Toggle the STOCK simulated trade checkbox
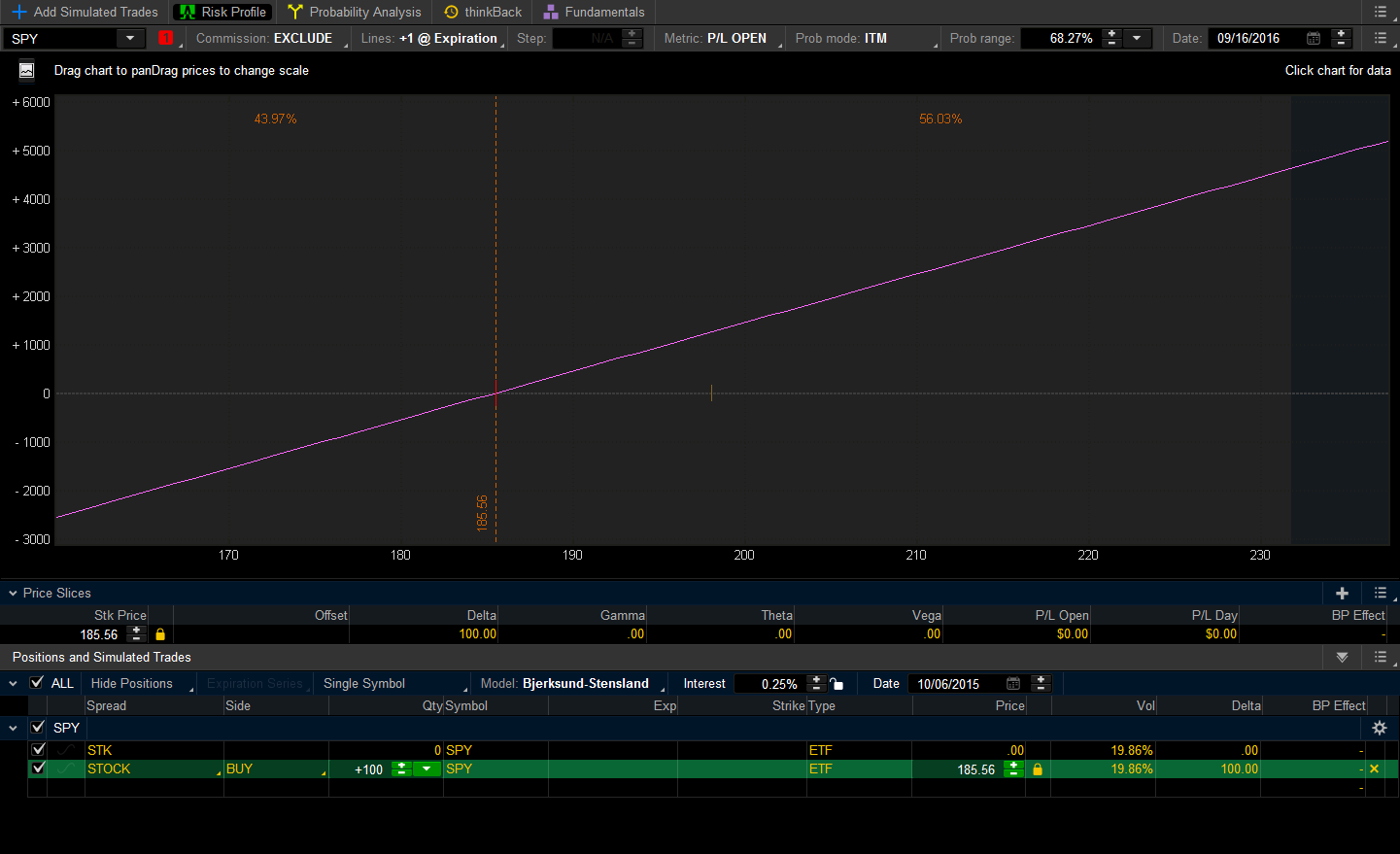This screenshot has width=1400, height=854. pos(38,768)
